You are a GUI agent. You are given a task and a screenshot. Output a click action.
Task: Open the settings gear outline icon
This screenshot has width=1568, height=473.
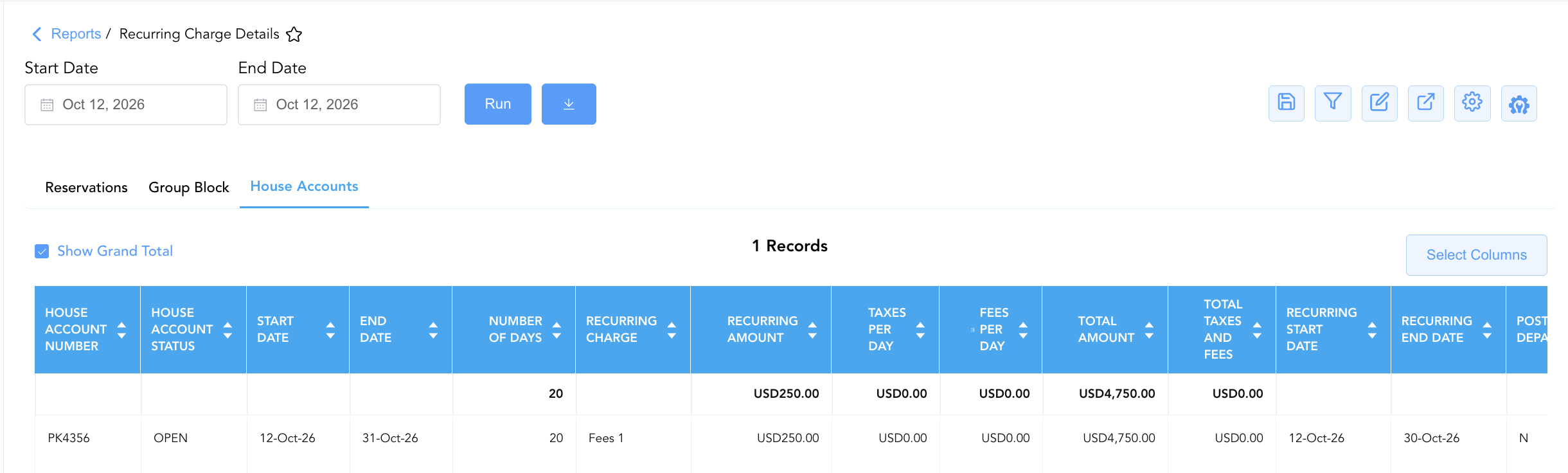[1472, 103]
